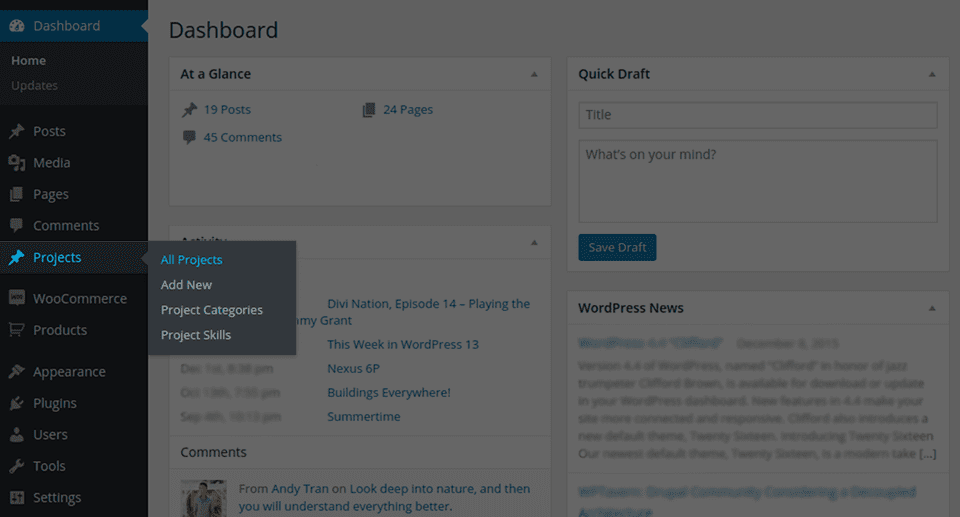Click the Comments bubble icon in sidebar
Viewport: 960px width, 517px height.
17,226
